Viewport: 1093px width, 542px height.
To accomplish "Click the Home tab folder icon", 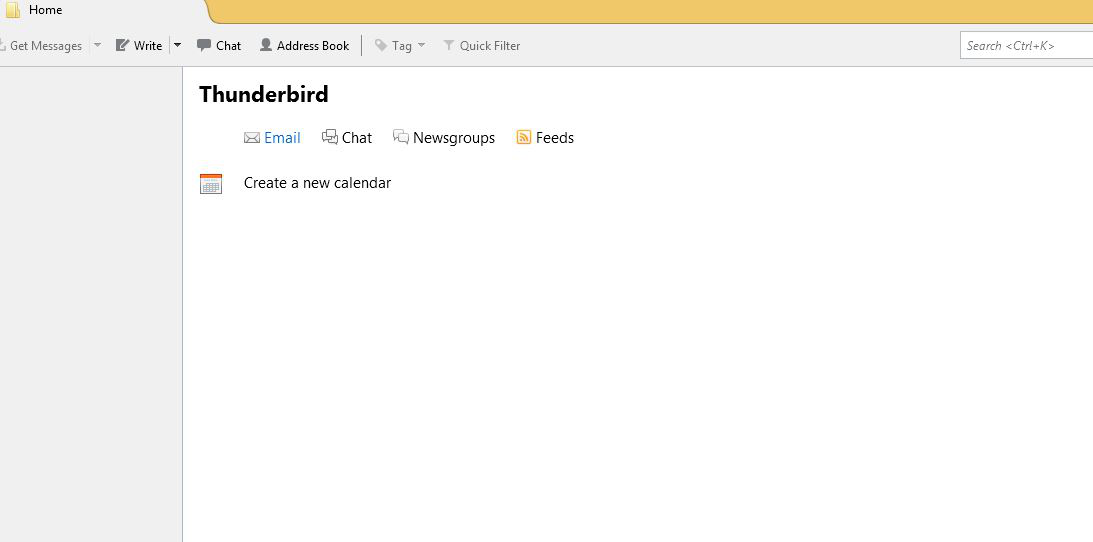I will click(13, 10).
